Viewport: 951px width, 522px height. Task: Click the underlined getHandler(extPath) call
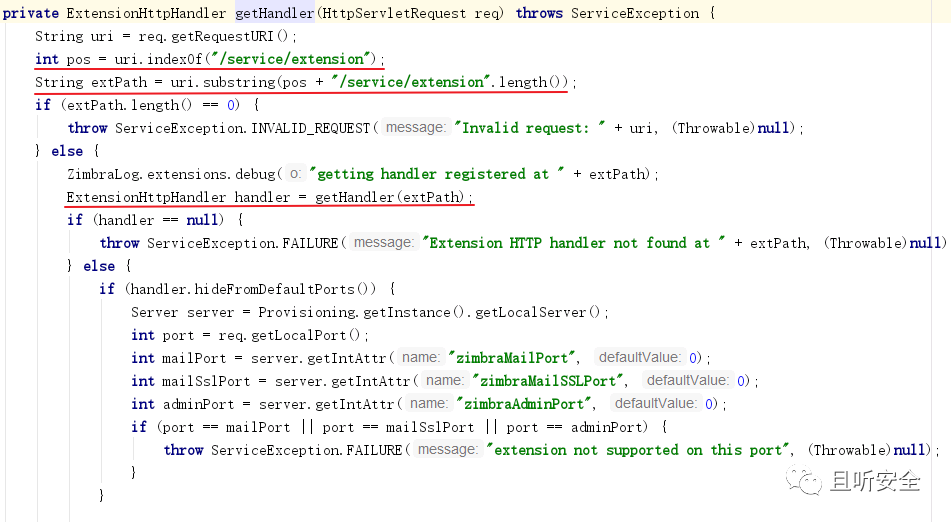pos(389,197)
